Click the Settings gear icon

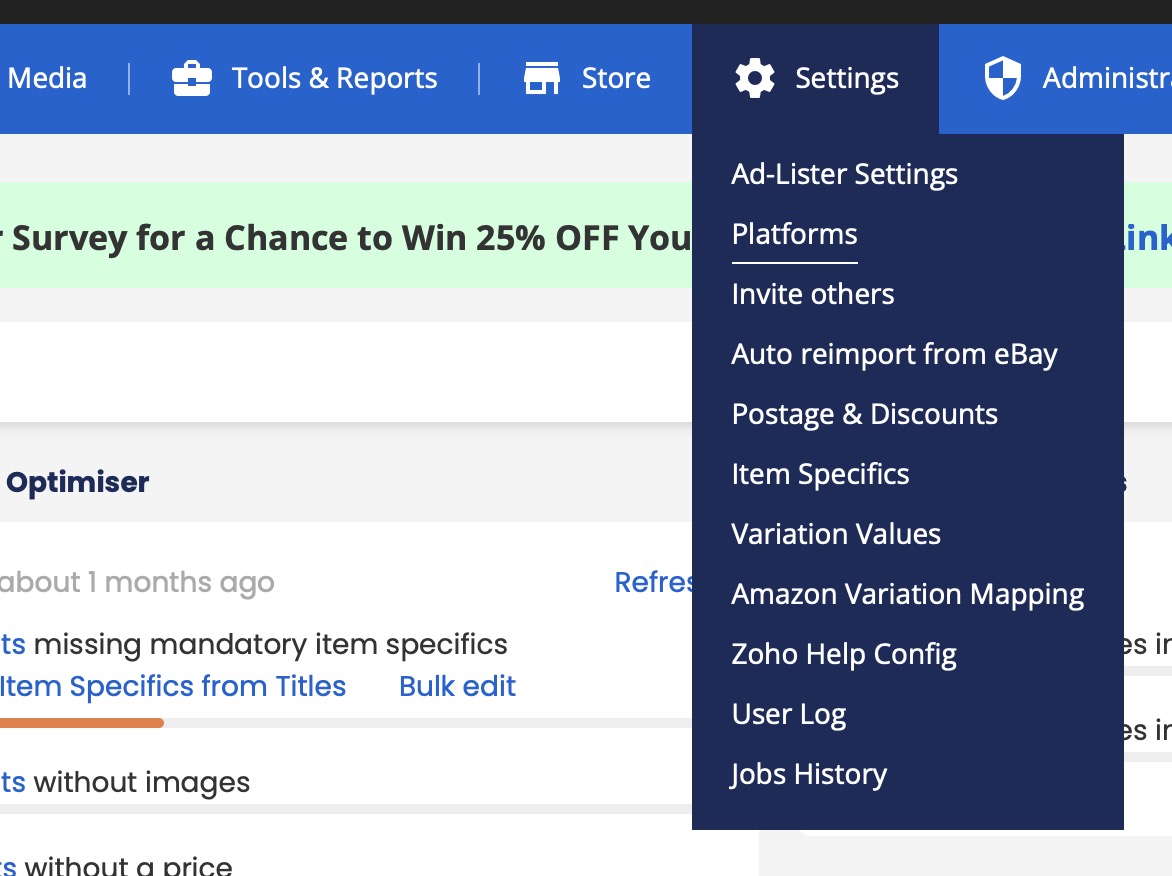click(755, 78)
